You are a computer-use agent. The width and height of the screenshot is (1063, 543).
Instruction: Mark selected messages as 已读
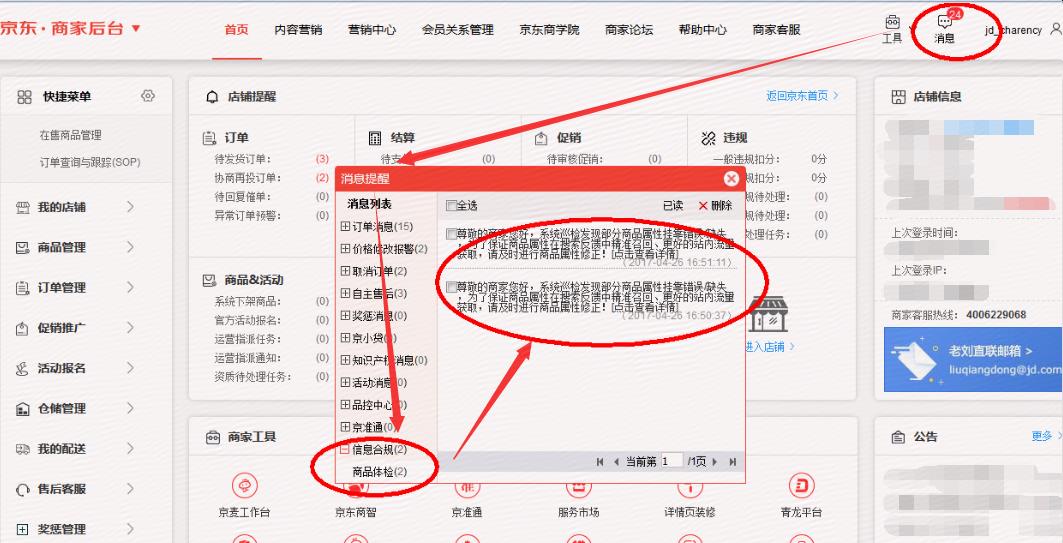tap(673, 205)
